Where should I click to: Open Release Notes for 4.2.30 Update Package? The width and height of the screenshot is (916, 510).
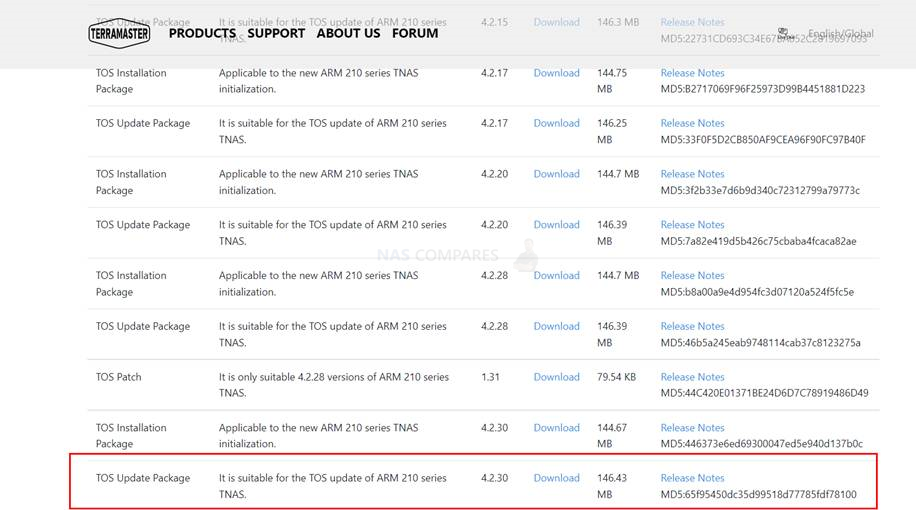click(x=692, y=478)
